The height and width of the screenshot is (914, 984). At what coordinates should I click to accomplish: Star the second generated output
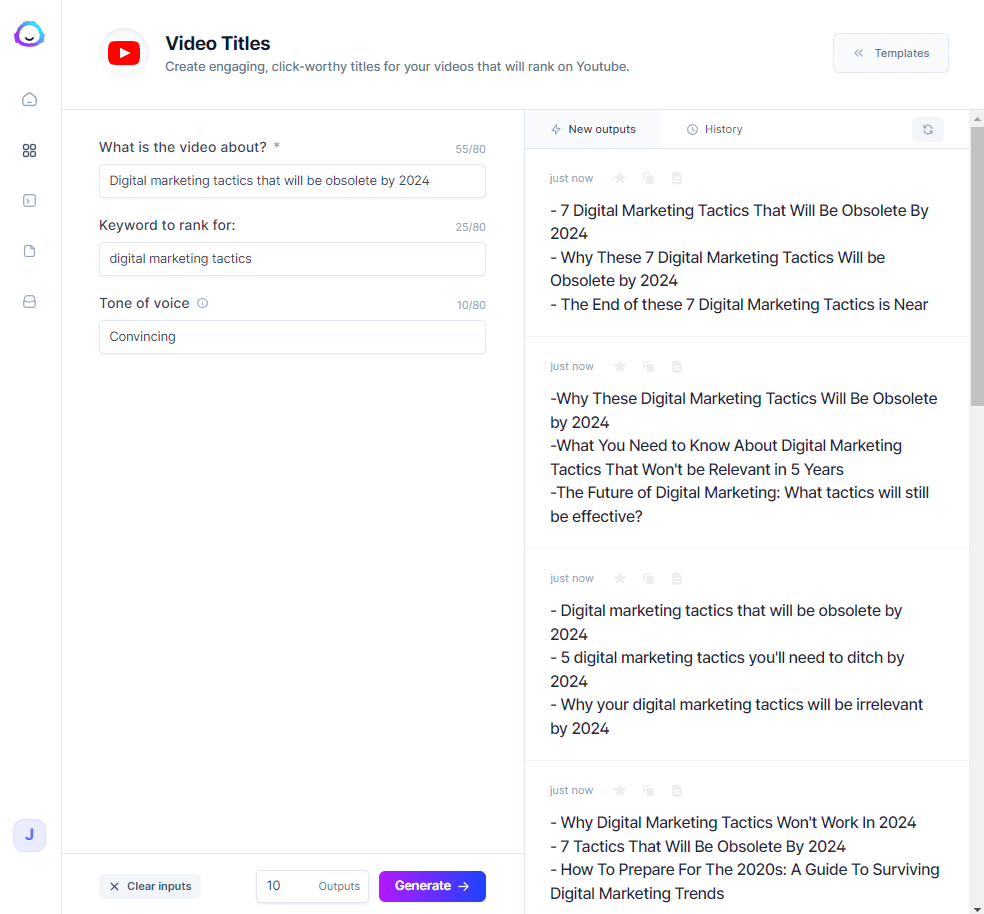pyautogui.click(x=619, y=366)
